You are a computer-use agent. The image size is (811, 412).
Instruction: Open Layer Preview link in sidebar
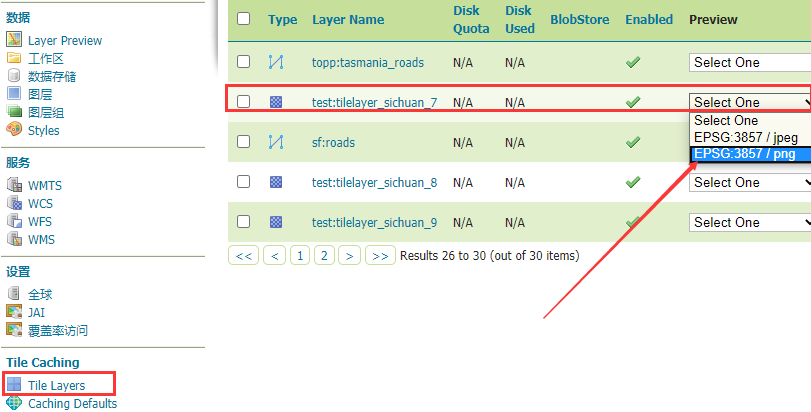(x=65, y=40)
